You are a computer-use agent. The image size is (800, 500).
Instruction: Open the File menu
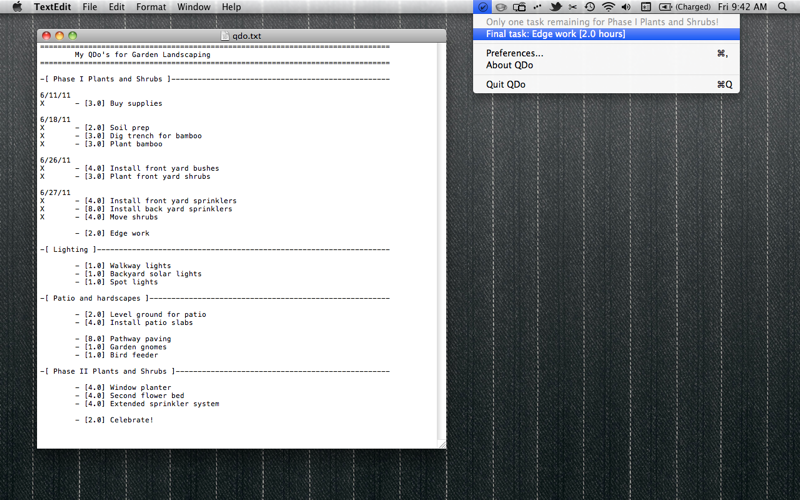pyautogui.click(x=90, y=7)
